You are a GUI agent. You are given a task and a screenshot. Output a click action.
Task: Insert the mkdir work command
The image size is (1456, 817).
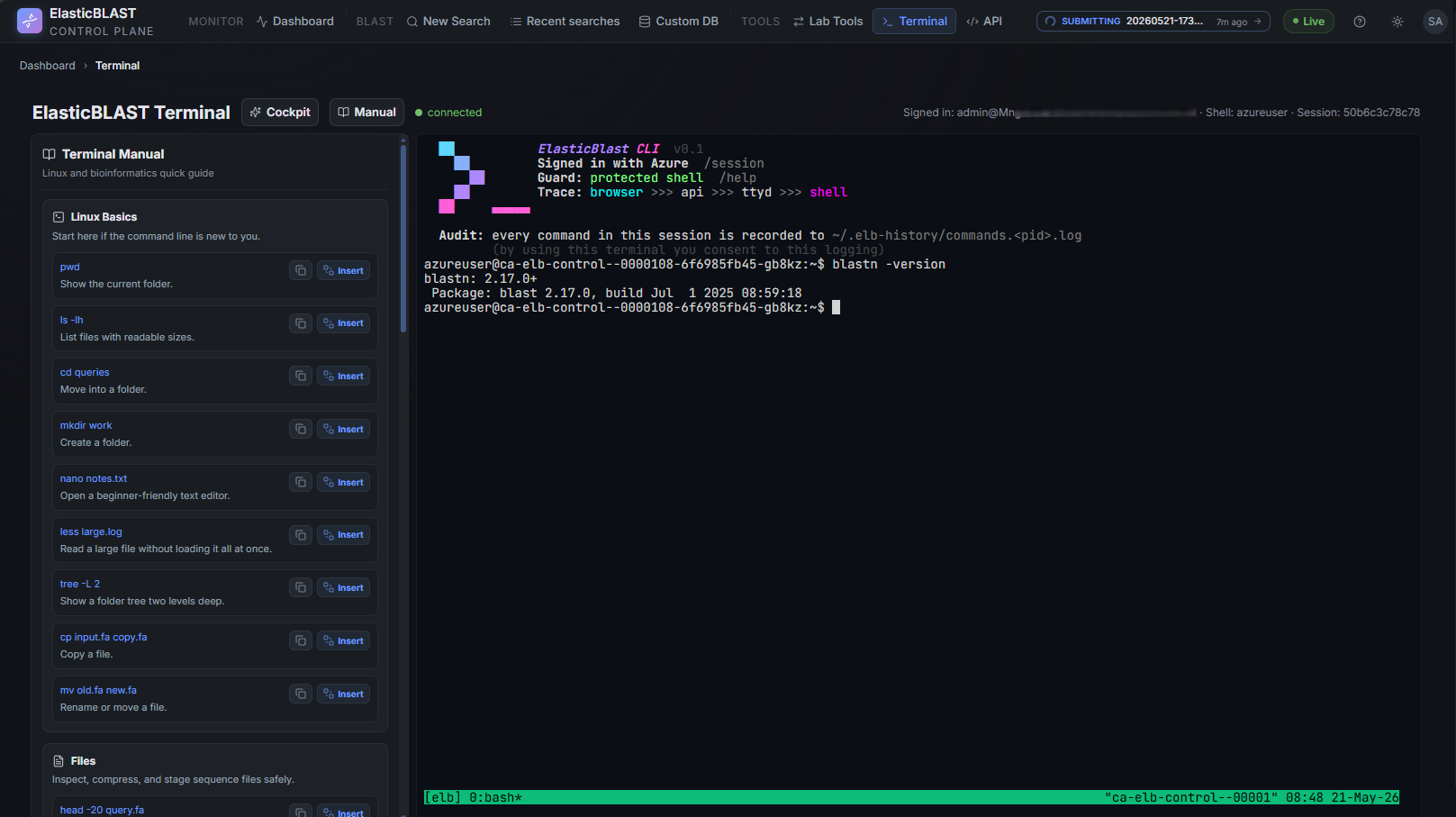(x=343, y=429)
